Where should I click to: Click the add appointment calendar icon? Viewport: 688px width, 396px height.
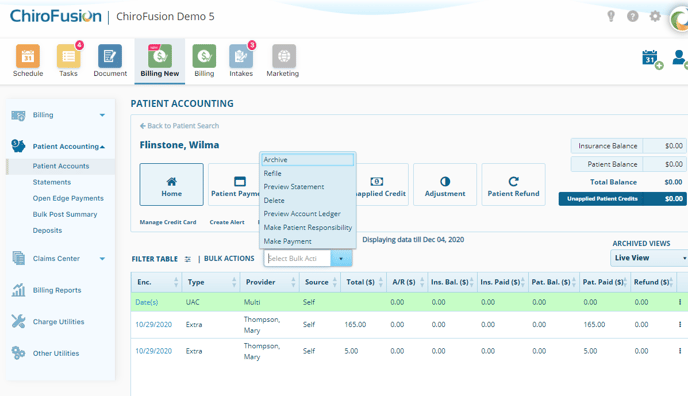point(652,59)
